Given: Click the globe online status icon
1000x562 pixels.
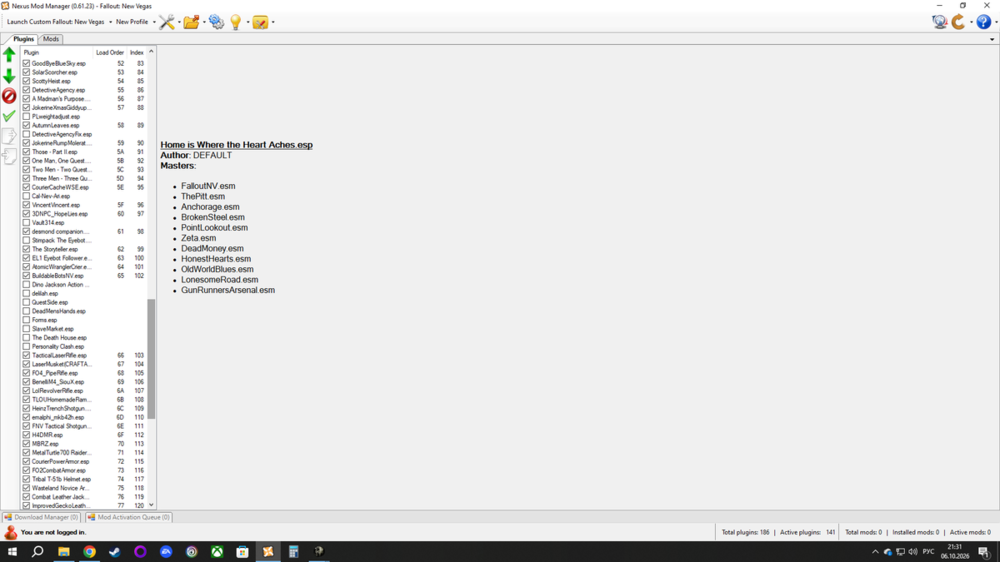Looking at the screenshot, I should (x=939, y=22).
